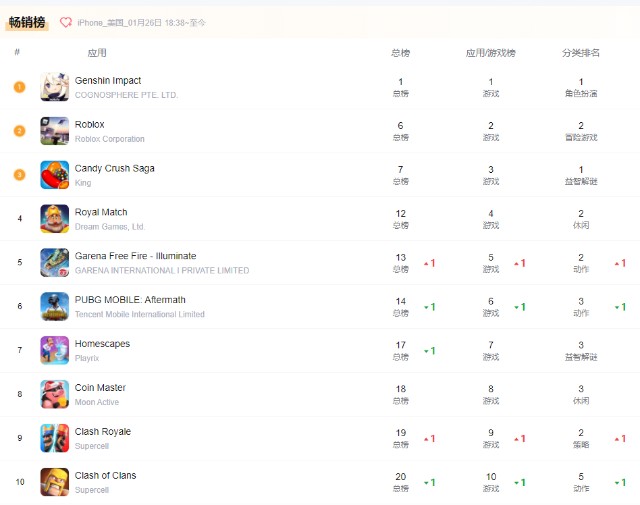Image resolution: width=640 pixels, height=505 pixels.
Task: Open the Coin Master title link
Action: pyautogui.click(x=100, y=387)
